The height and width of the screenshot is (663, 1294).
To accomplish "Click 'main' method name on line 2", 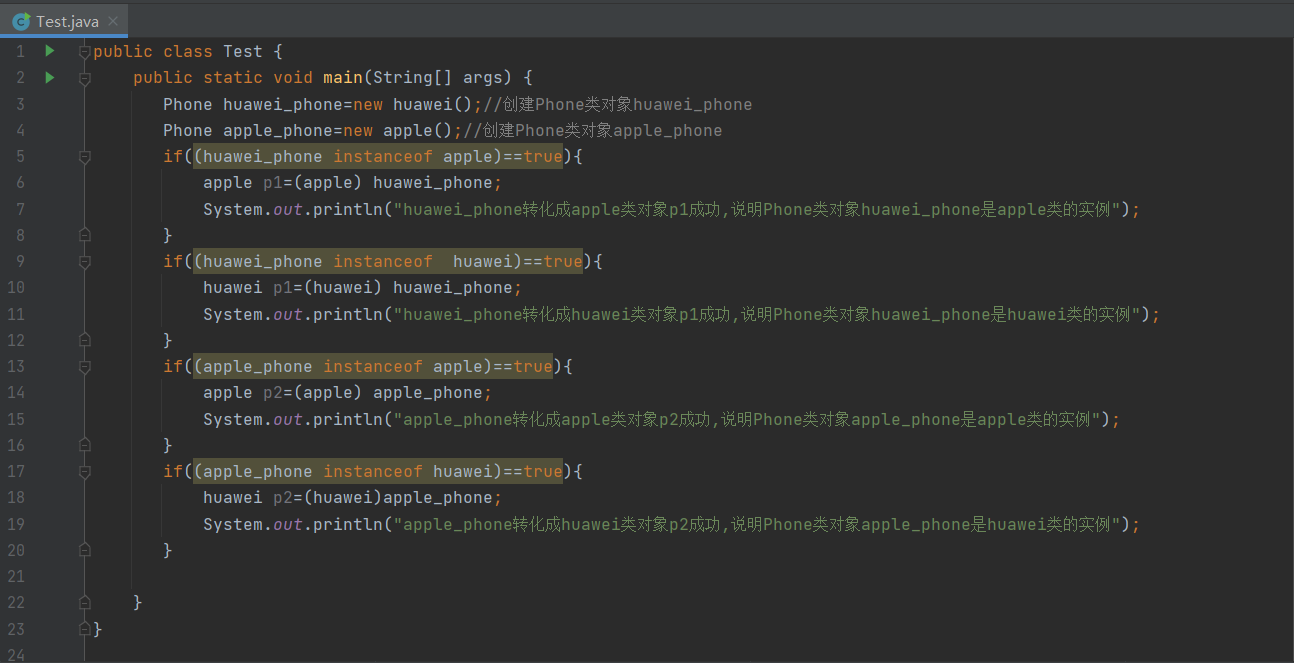I will point(343,77).
